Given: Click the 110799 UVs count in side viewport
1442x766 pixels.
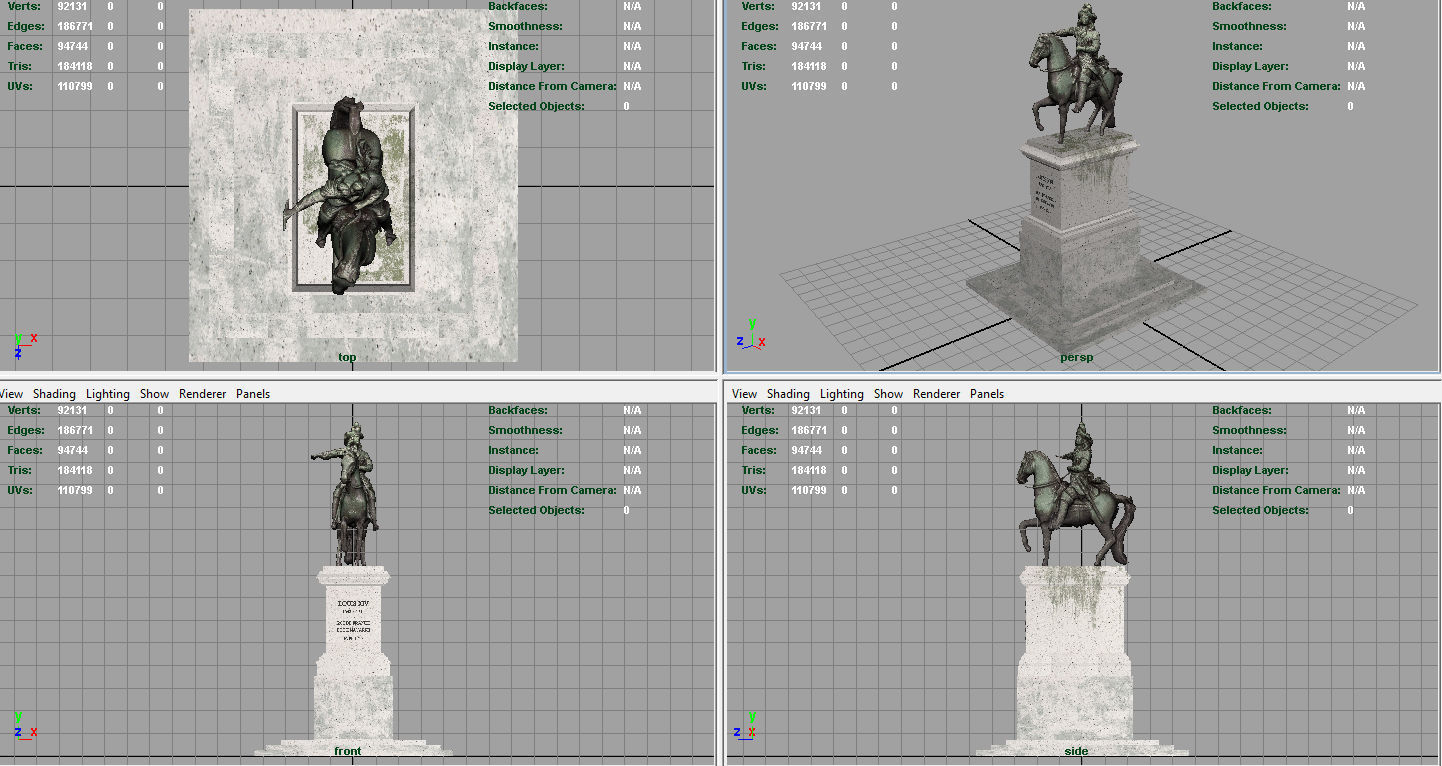Looking at the screenshot, I should 809,490.
